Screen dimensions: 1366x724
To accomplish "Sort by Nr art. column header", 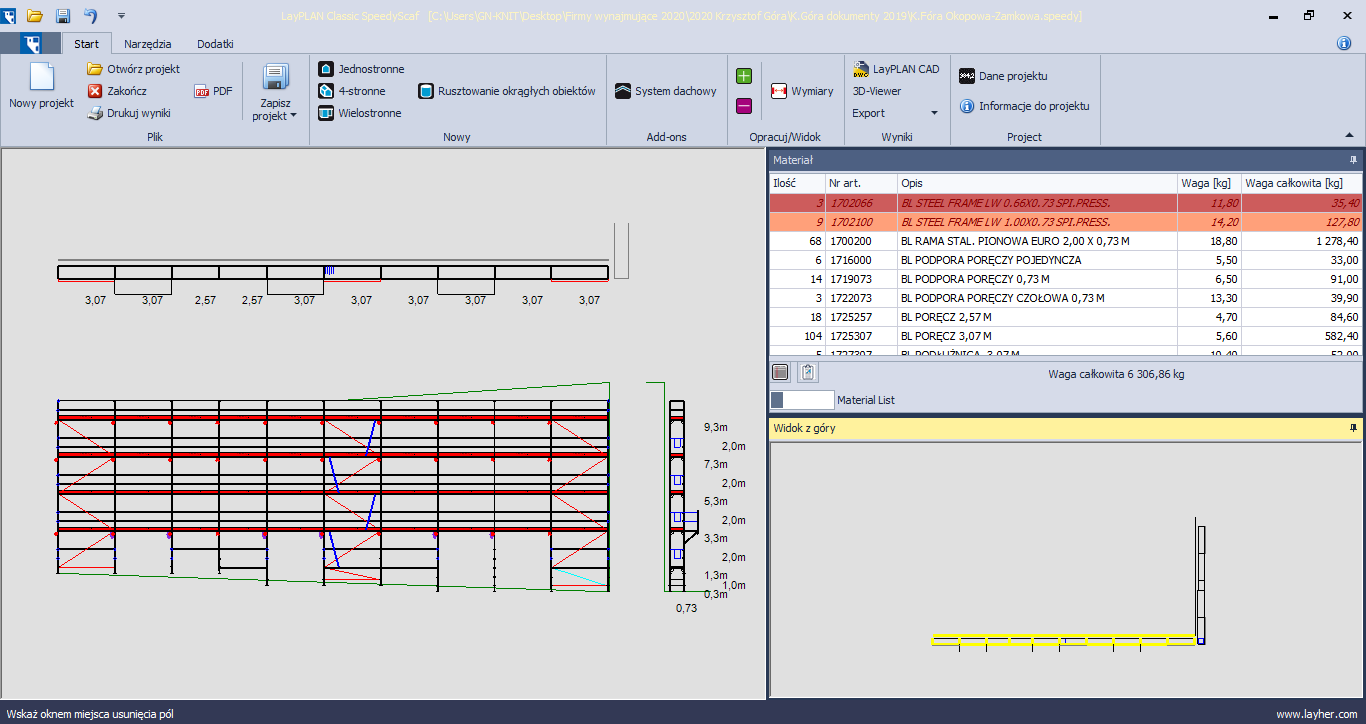I will [861, 183].
